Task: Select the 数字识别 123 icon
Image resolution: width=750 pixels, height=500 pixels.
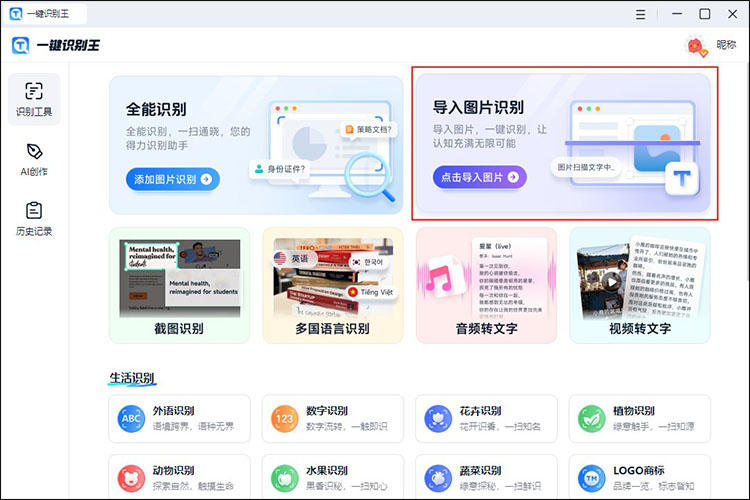Action: (x=285, y=418)
